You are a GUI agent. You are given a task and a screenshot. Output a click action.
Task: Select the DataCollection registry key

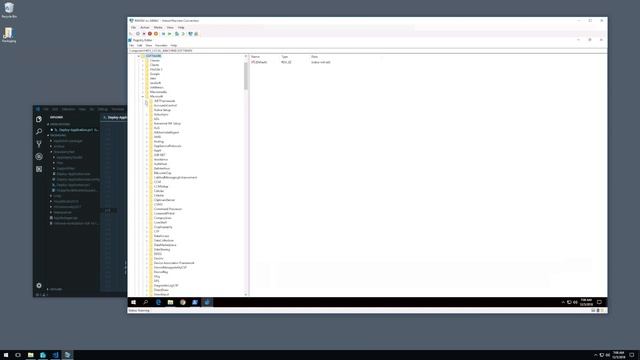(164, 240)
